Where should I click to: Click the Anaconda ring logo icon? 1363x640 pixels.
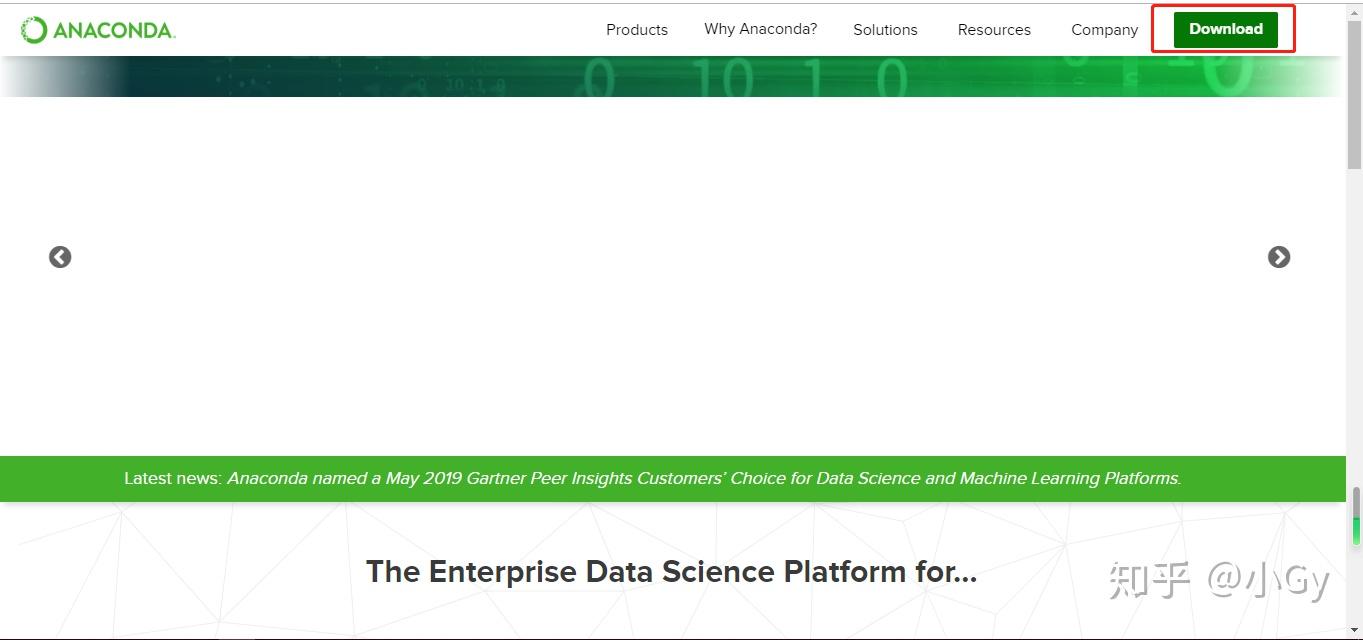coord(34,30)
